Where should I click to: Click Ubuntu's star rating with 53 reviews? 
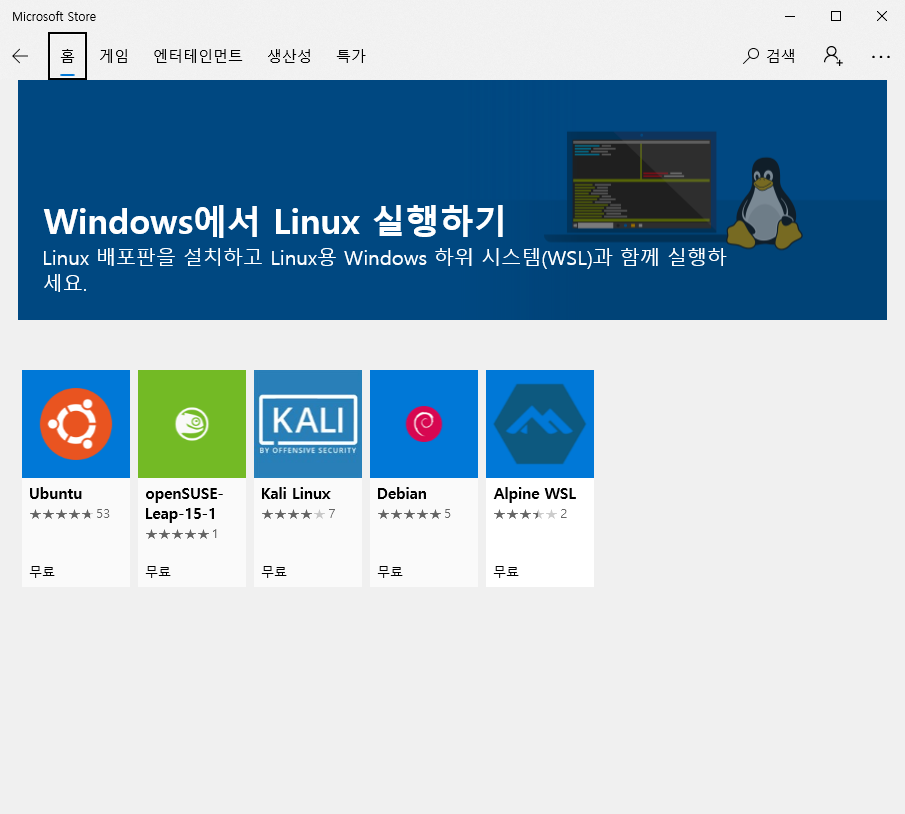[69, 514]
